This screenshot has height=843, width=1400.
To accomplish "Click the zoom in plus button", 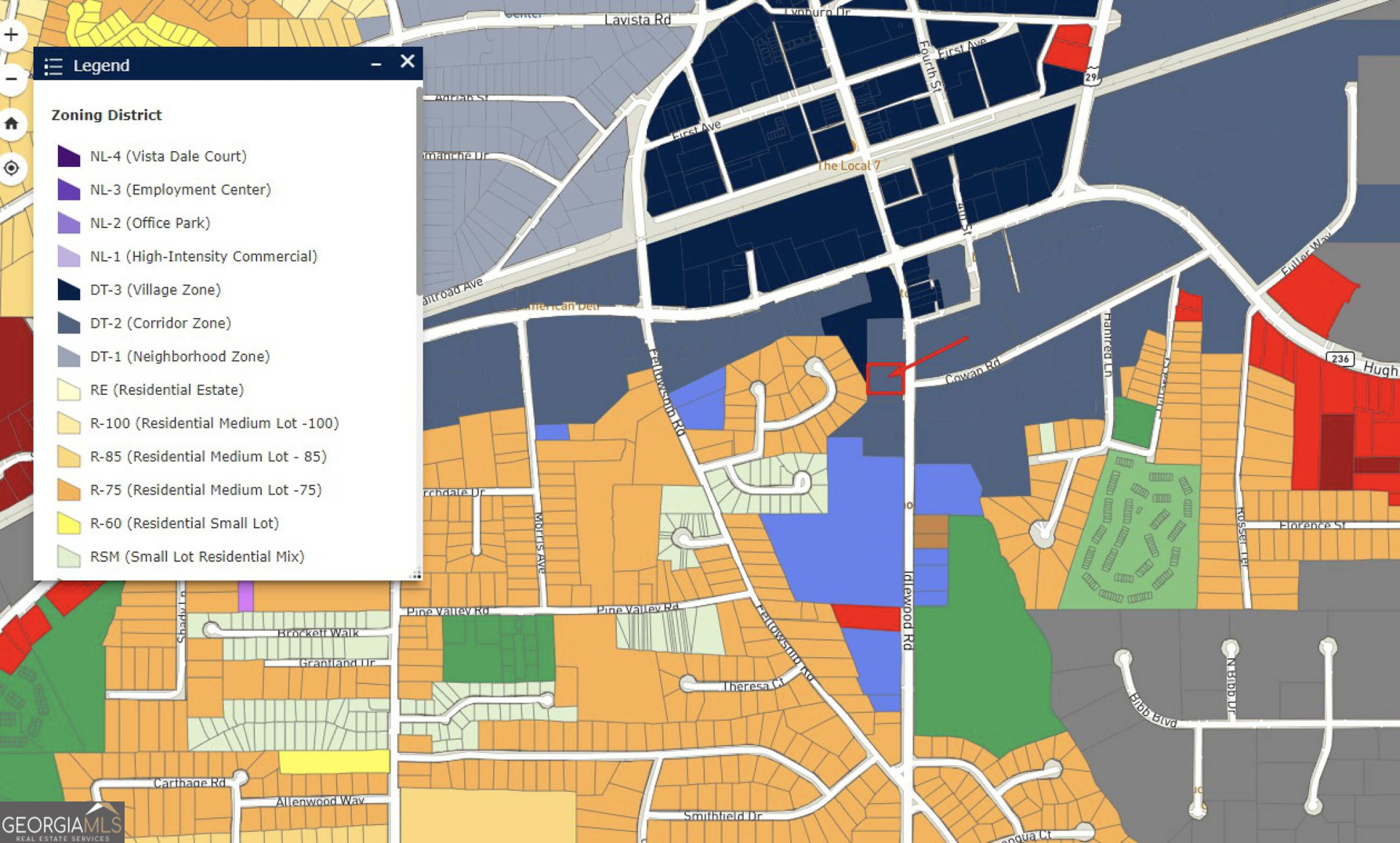I will pyautogui.click(x=12, y=35).
